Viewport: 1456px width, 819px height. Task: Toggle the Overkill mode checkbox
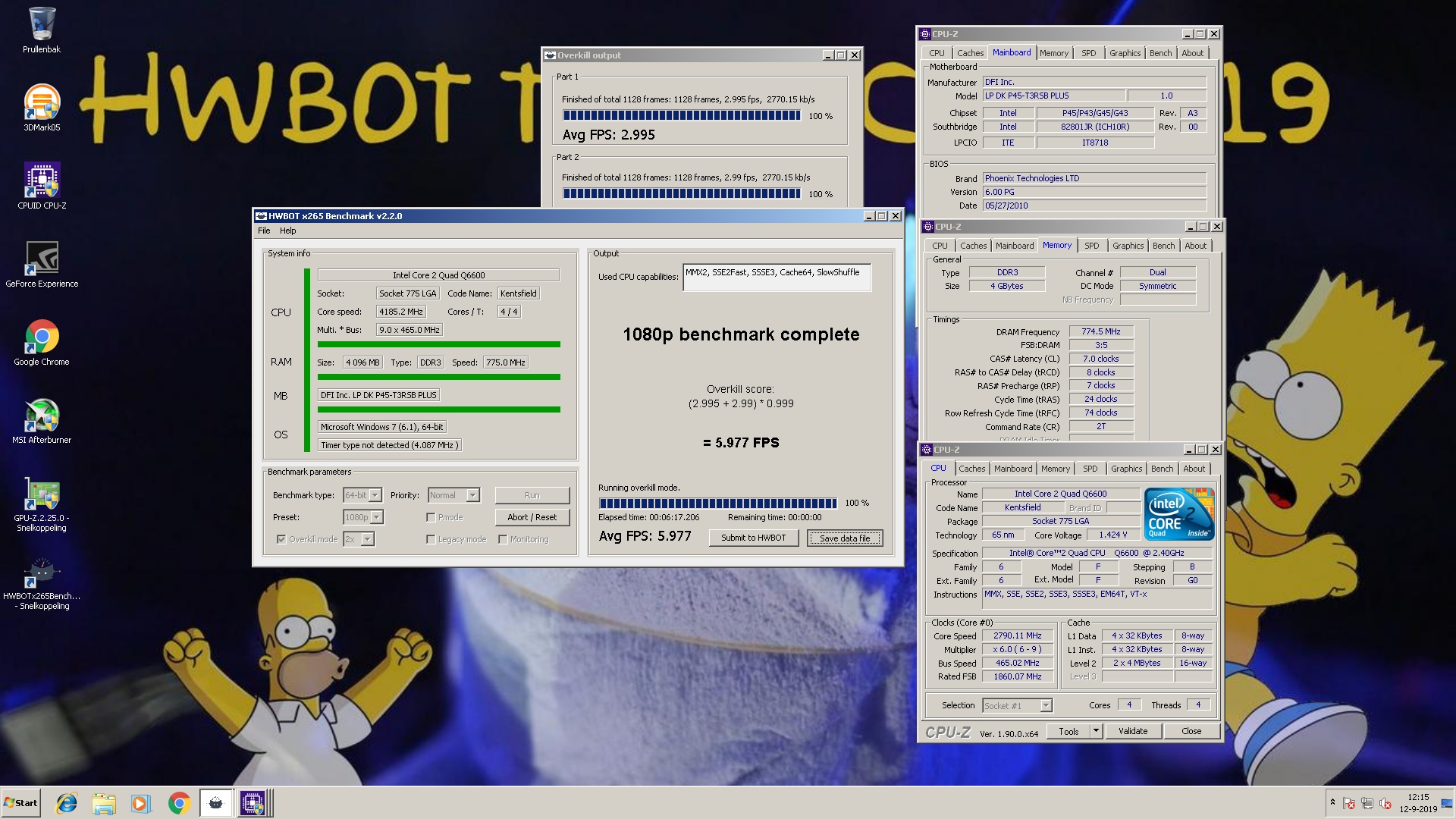[x=281, y=539]
